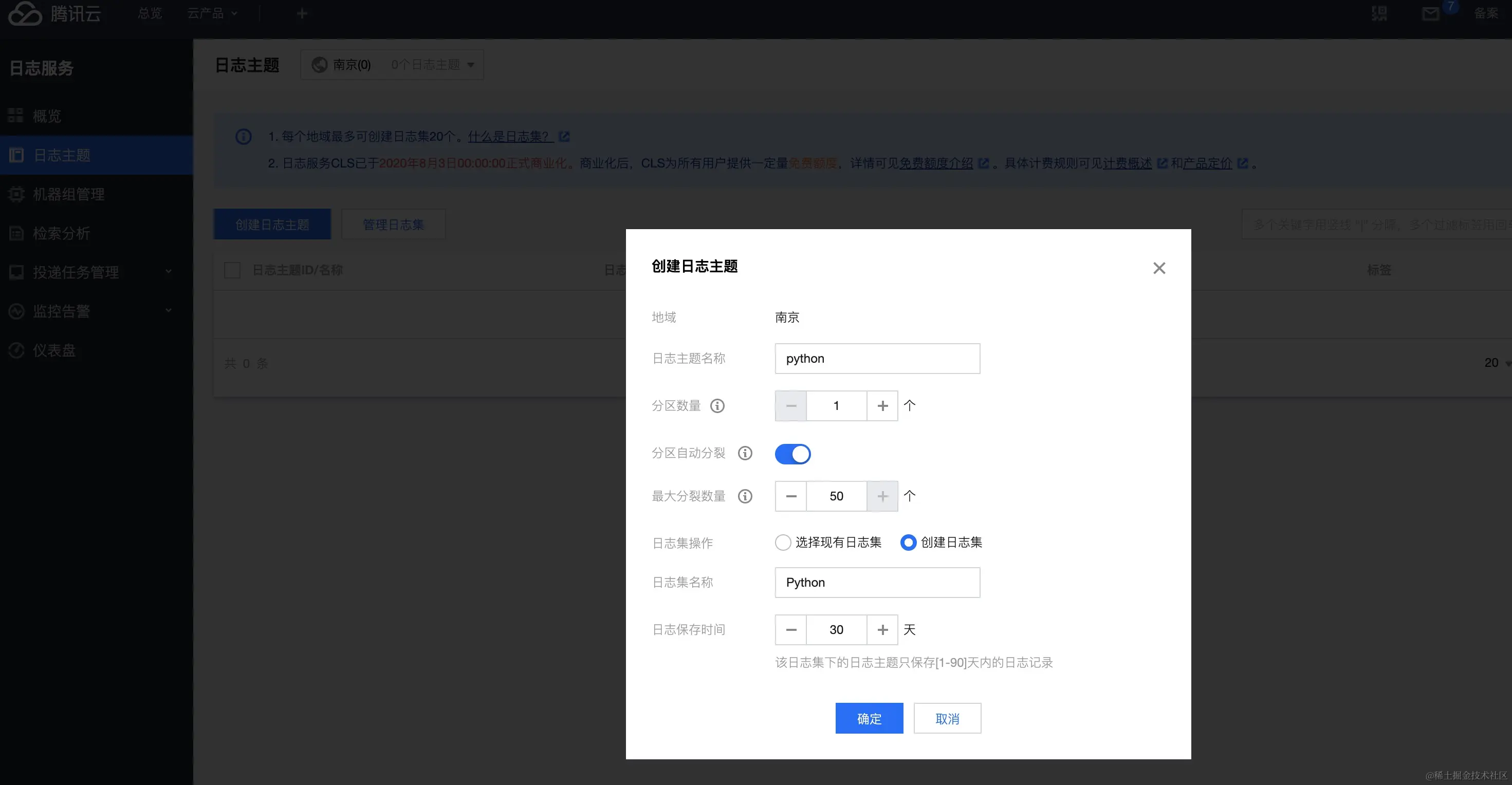Click the 日志主题名称 input field

tap(877, 359)
